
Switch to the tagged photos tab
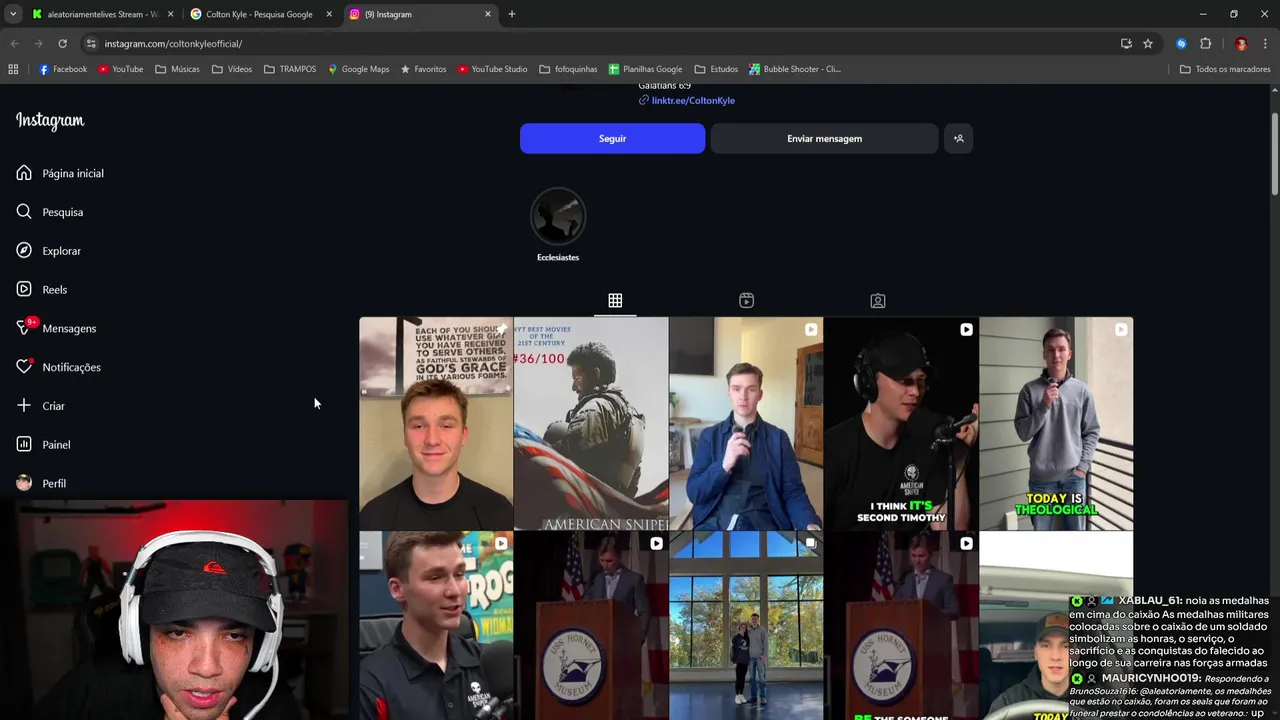click(877, 301)
